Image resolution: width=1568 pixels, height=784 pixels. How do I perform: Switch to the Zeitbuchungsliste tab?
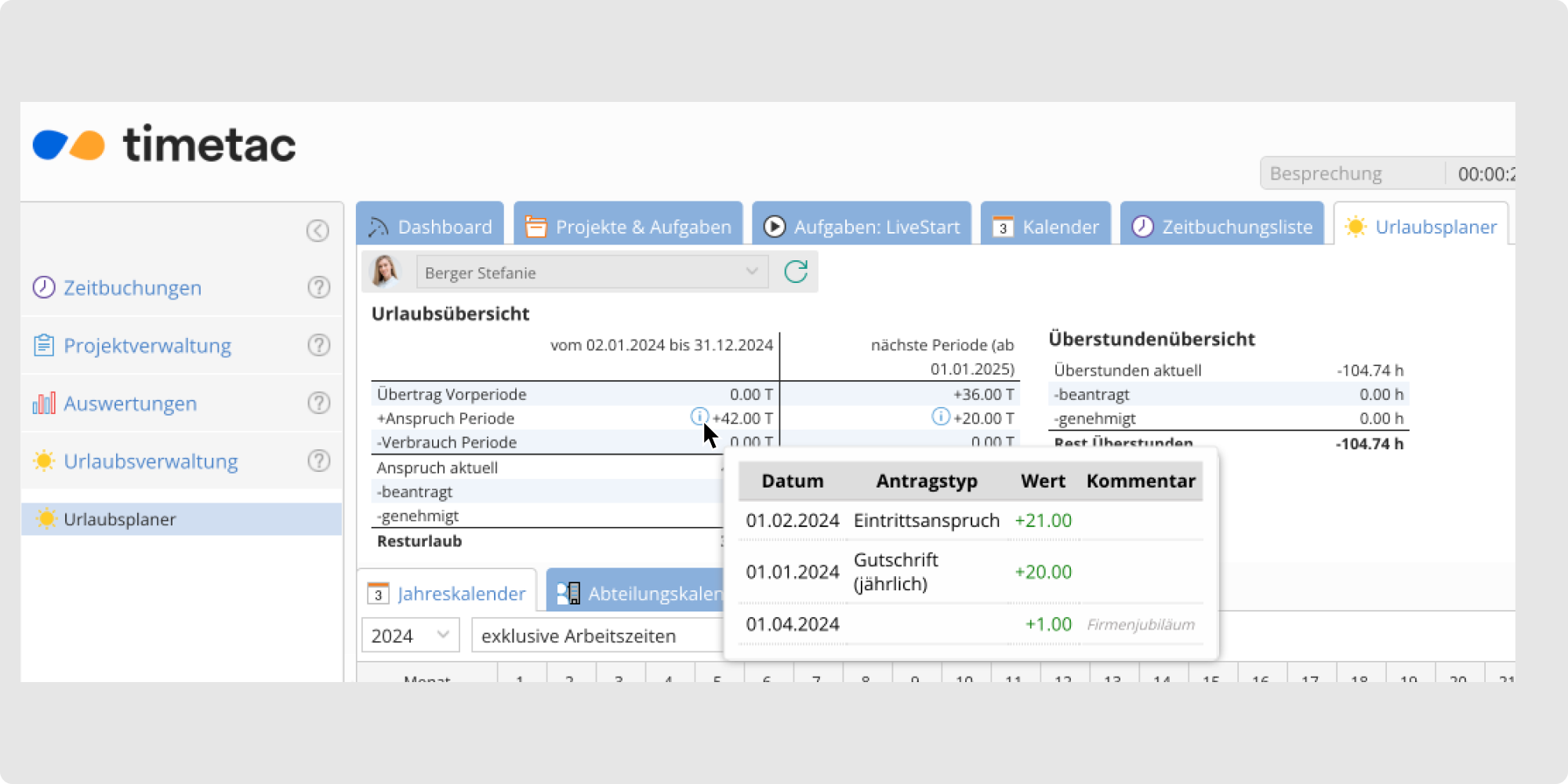coord(1222,227)
